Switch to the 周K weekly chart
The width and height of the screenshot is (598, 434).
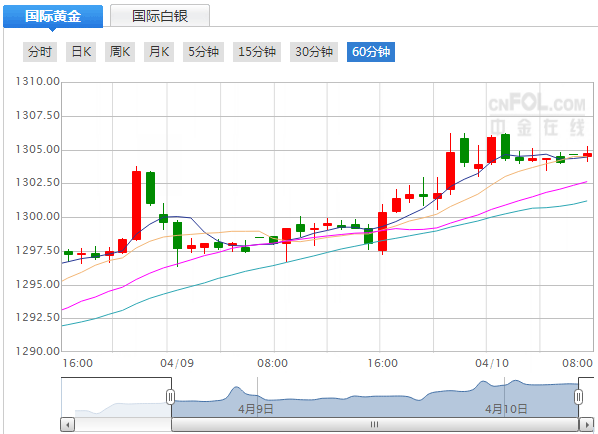coord(120,51)
